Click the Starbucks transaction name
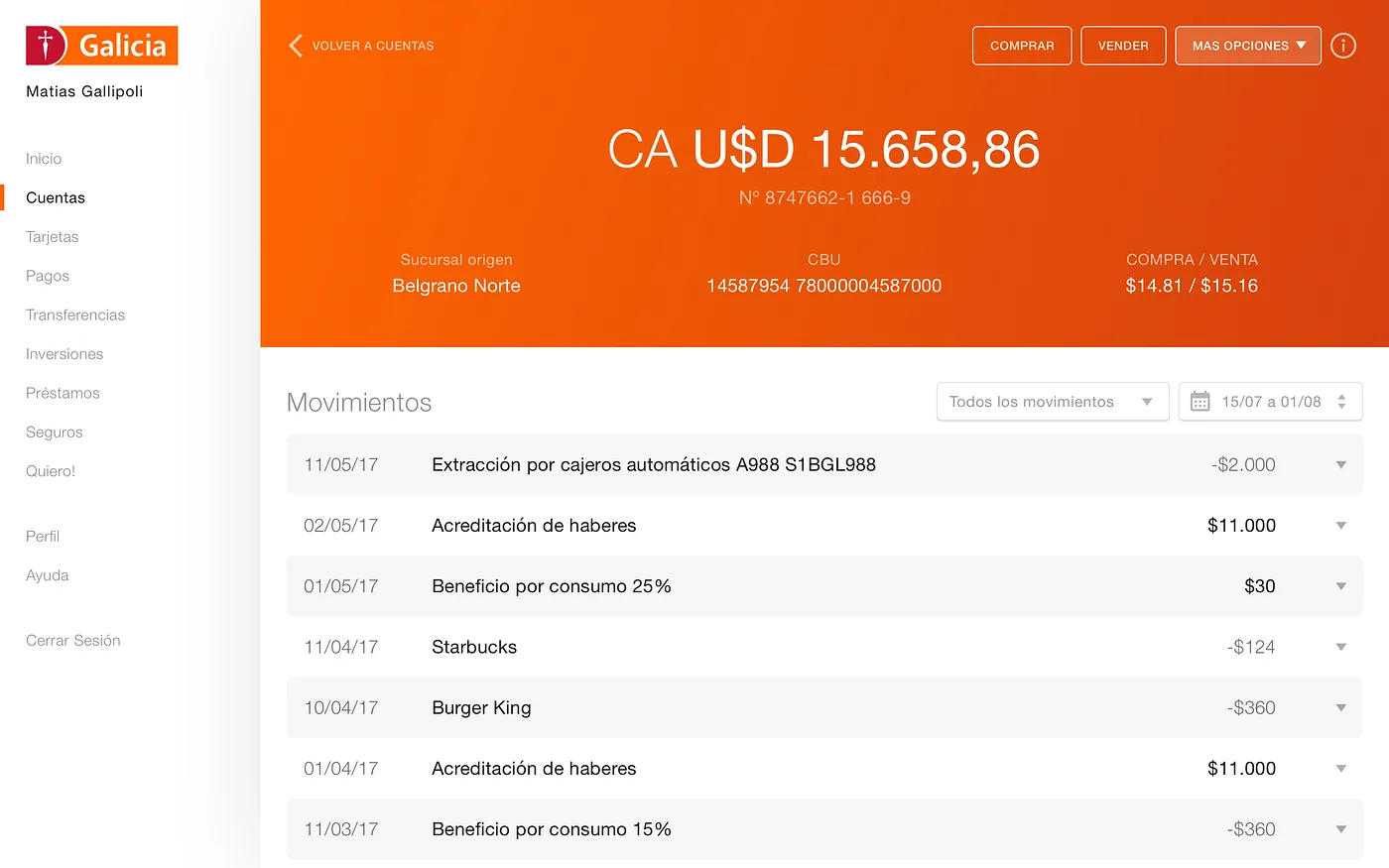Image resolution: width=1389 pixels, height=868 pixels. coord(474,647)
